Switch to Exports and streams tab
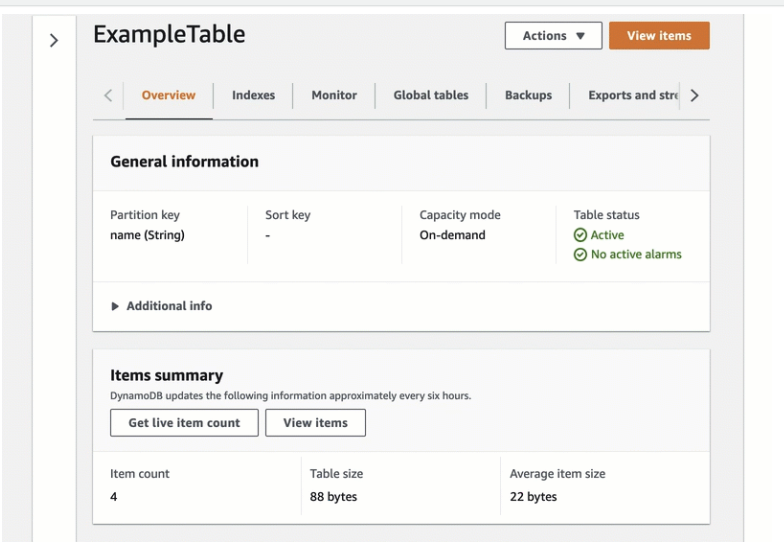The width and height of the screenshot is (784, 554). [632, 95]
